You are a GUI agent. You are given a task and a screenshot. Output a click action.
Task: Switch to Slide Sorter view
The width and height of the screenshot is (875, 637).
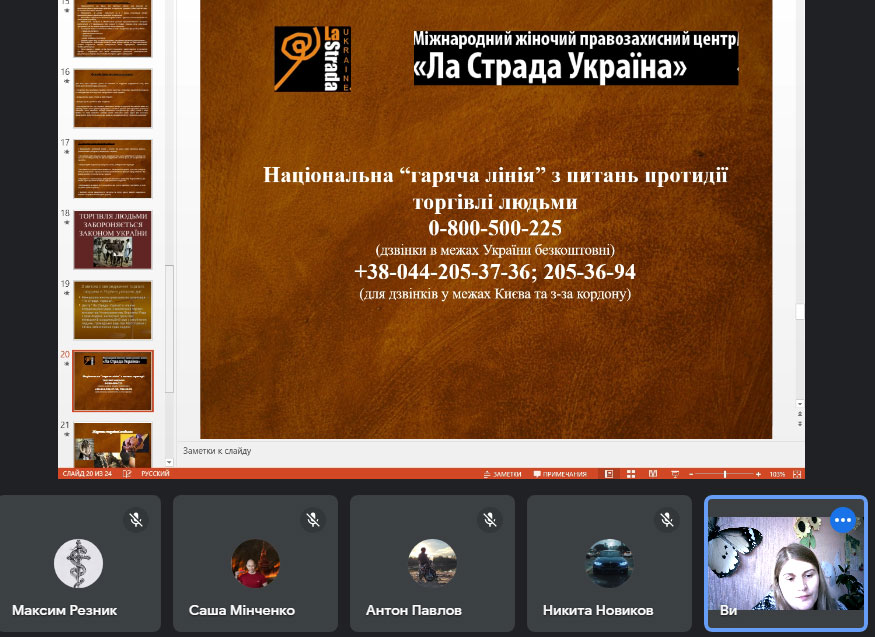coord(631,474)
